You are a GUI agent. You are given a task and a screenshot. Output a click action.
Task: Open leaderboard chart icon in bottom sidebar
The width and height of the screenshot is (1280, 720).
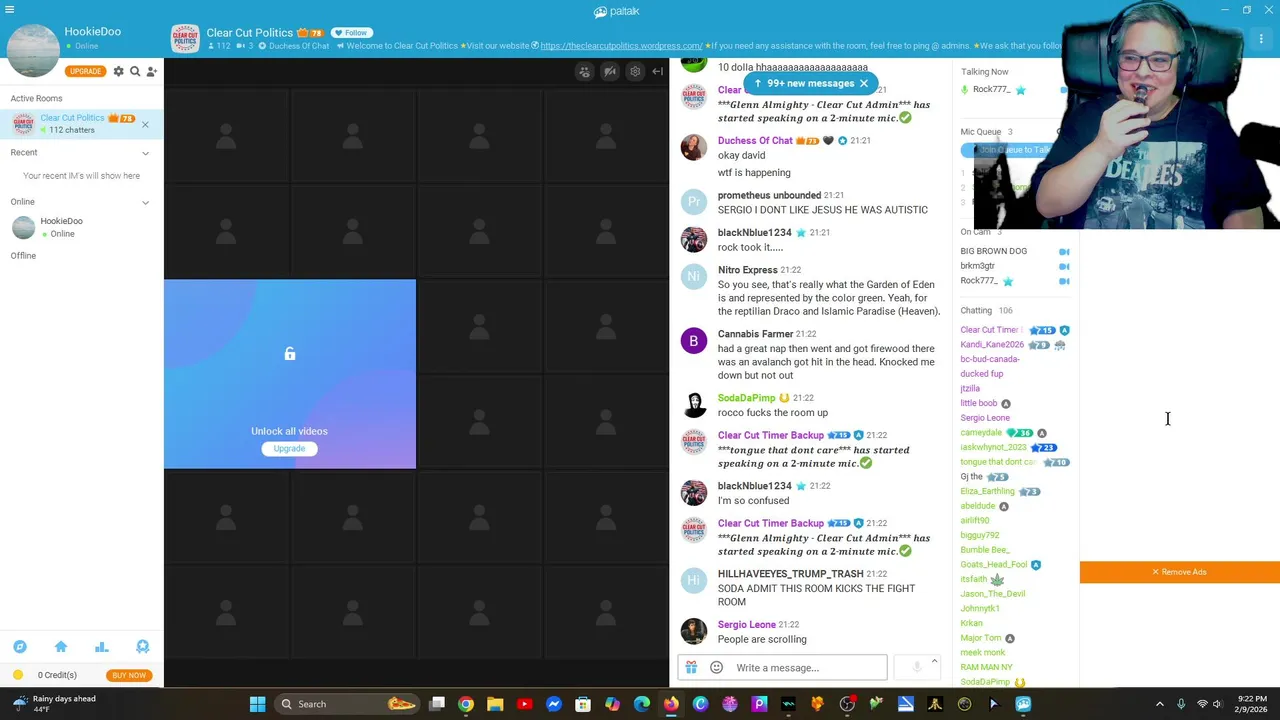[x=102, y=647]
